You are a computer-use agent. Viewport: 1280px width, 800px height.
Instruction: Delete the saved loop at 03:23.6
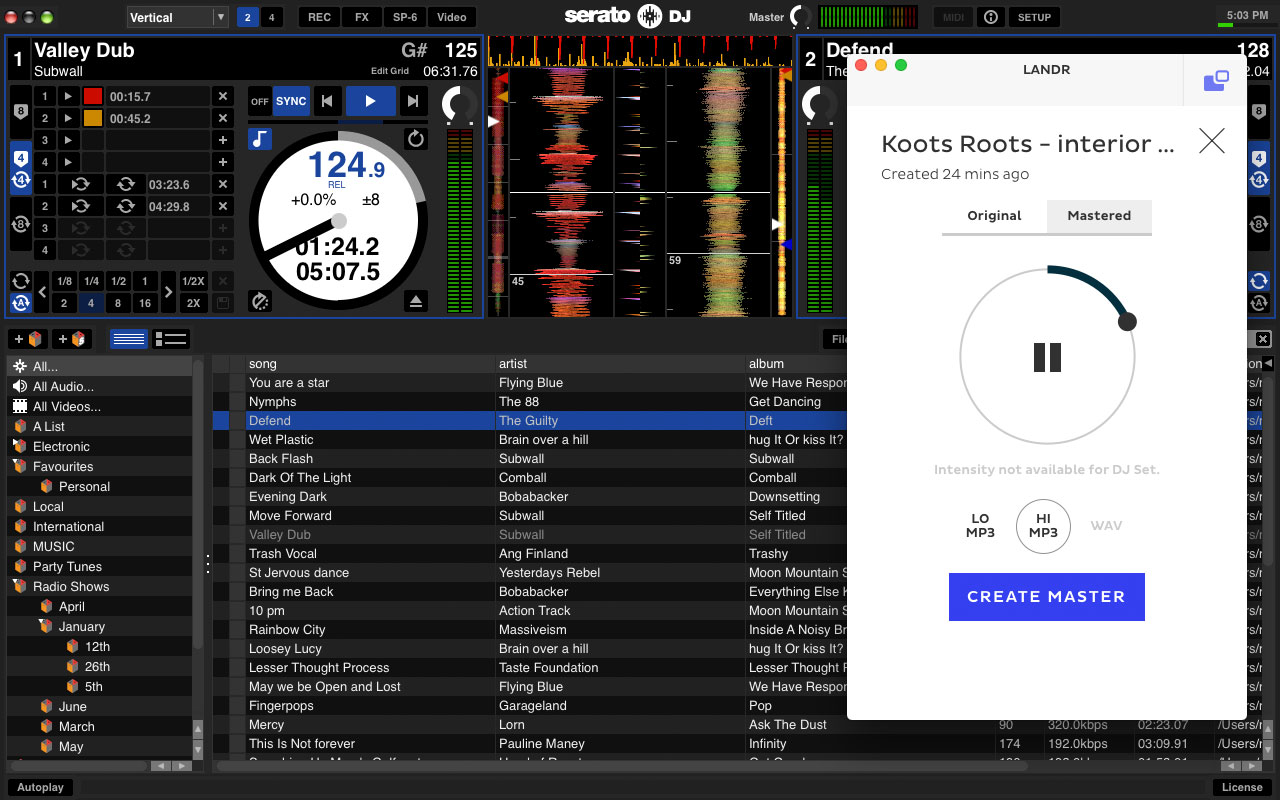(223, 185)
